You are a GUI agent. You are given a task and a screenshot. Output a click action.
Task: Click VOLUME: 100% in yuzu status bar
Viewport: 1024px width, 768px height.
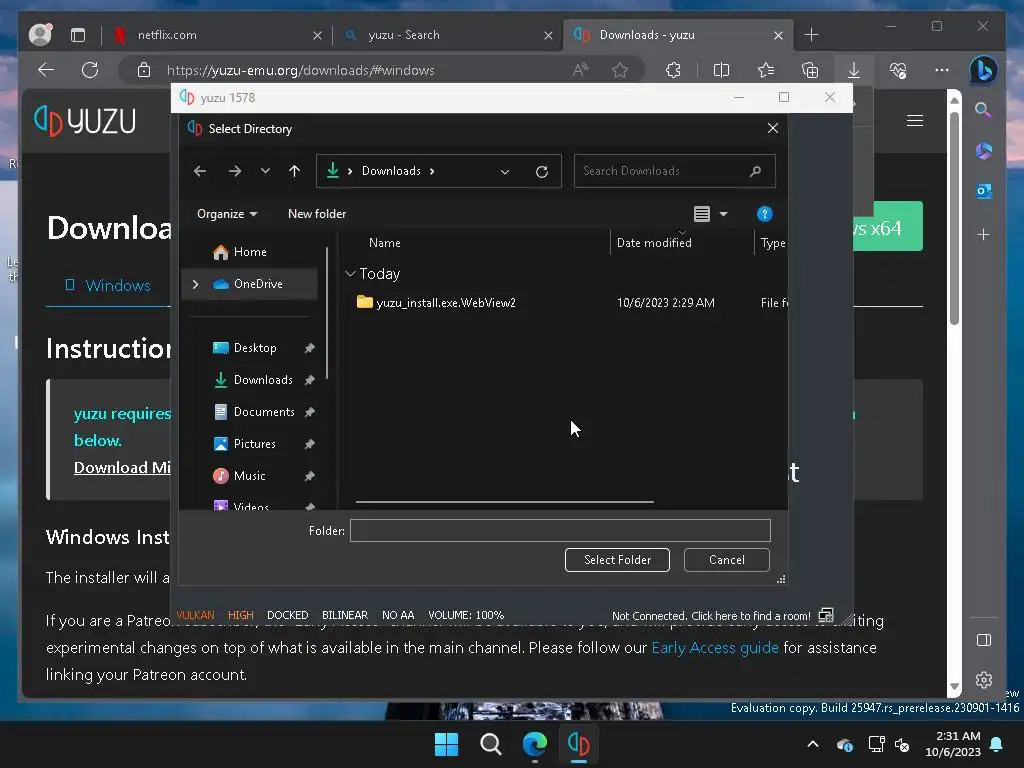point(466,615)
